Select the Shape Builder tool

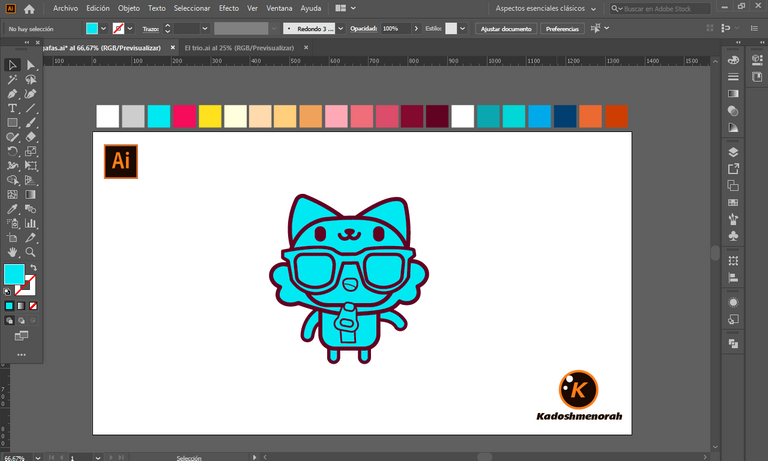tap(12, 180)
